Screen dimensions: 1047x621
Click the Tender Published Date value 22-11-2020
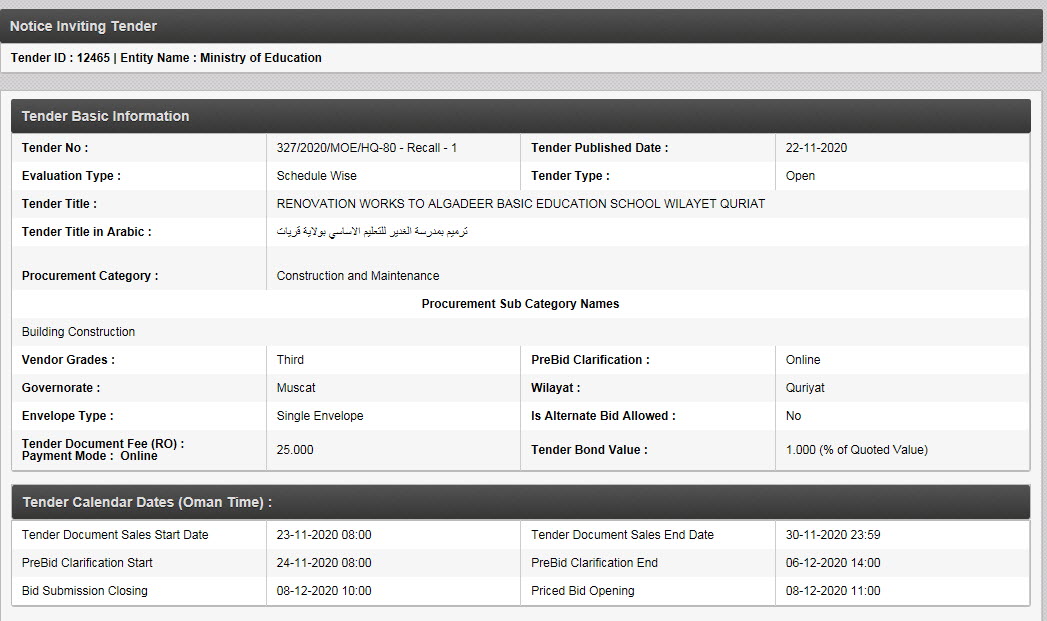(816, 148)
